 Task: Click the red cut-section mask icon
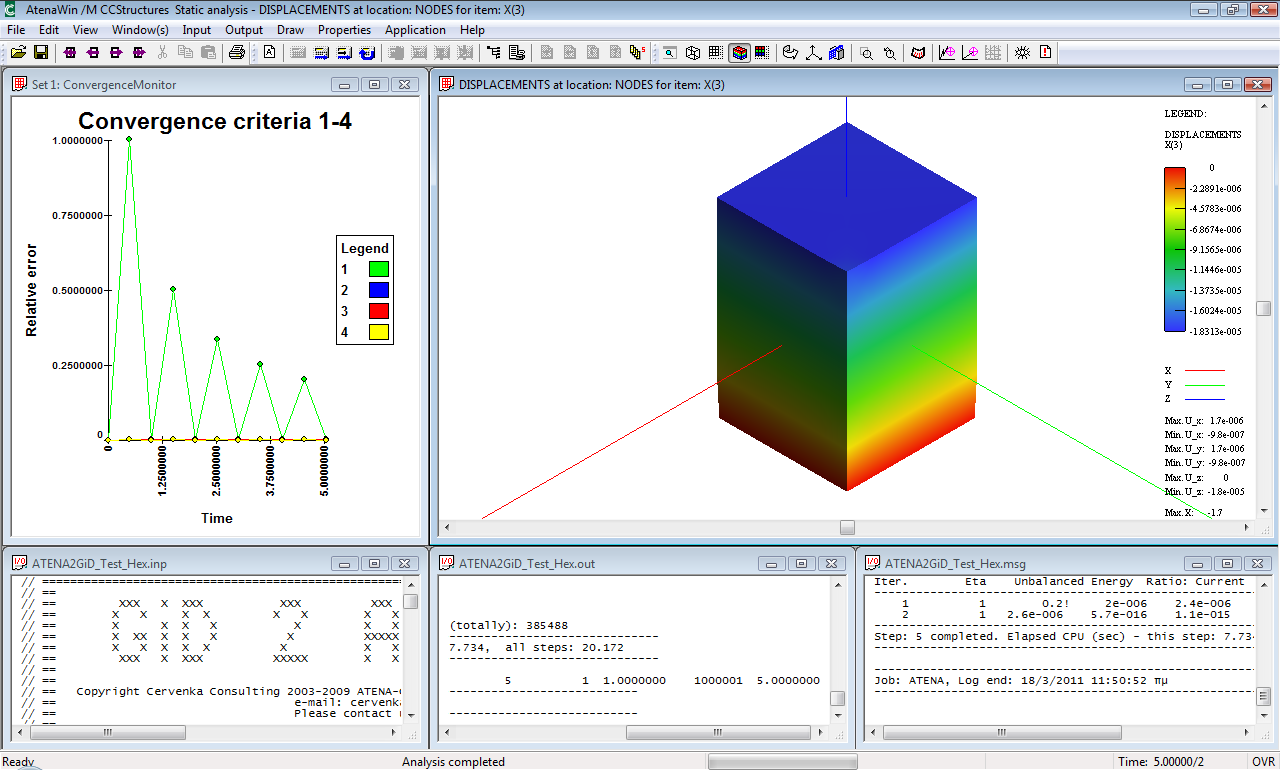(x=917, y=52)
